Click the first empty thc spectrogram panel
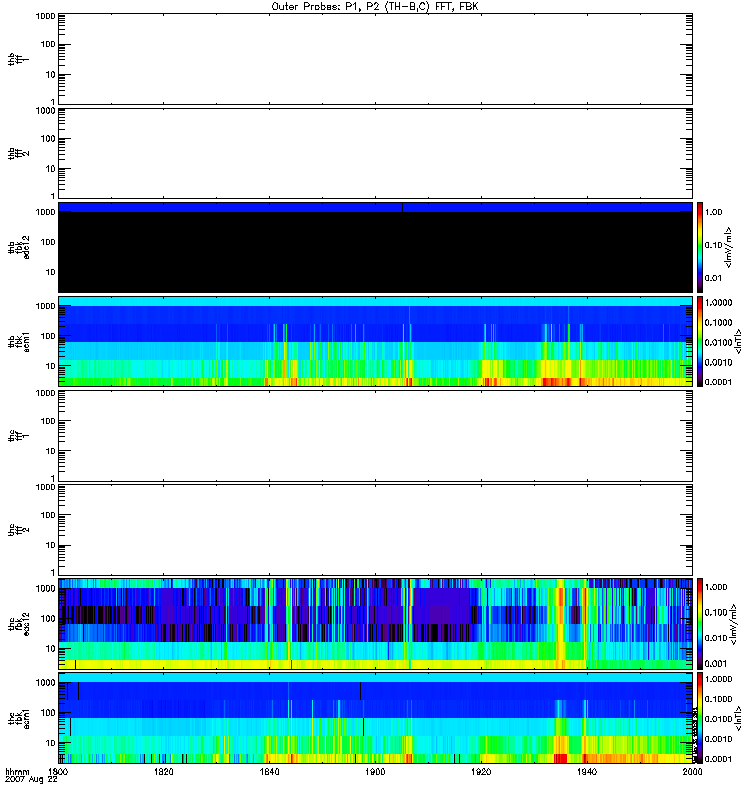This screenshot has width=750, height=800. (x=375, y=436)
